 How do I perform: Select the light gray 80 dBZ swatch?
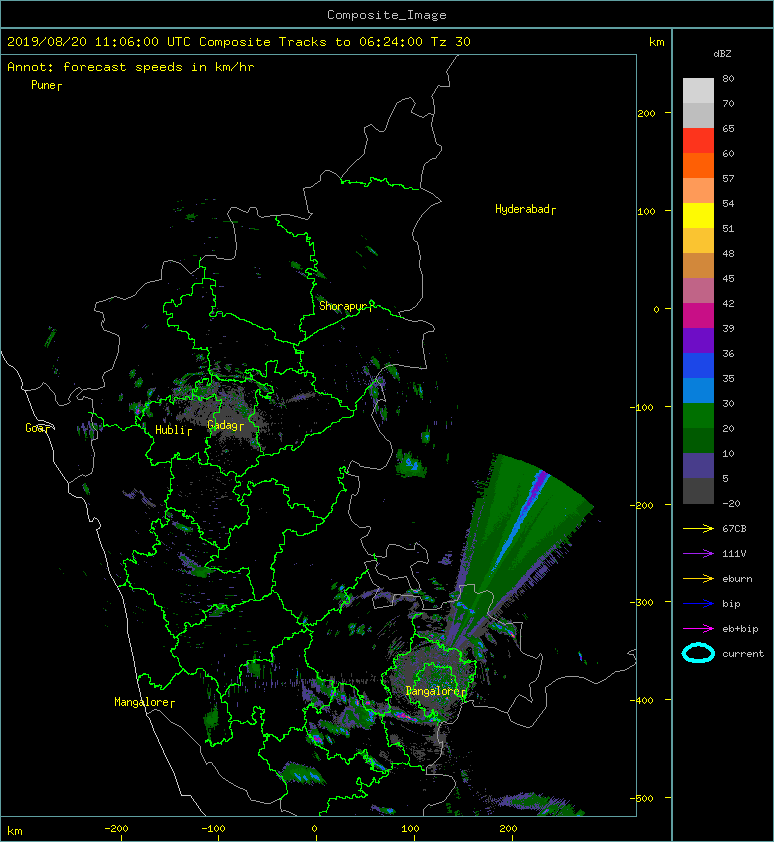pos(698,90)
